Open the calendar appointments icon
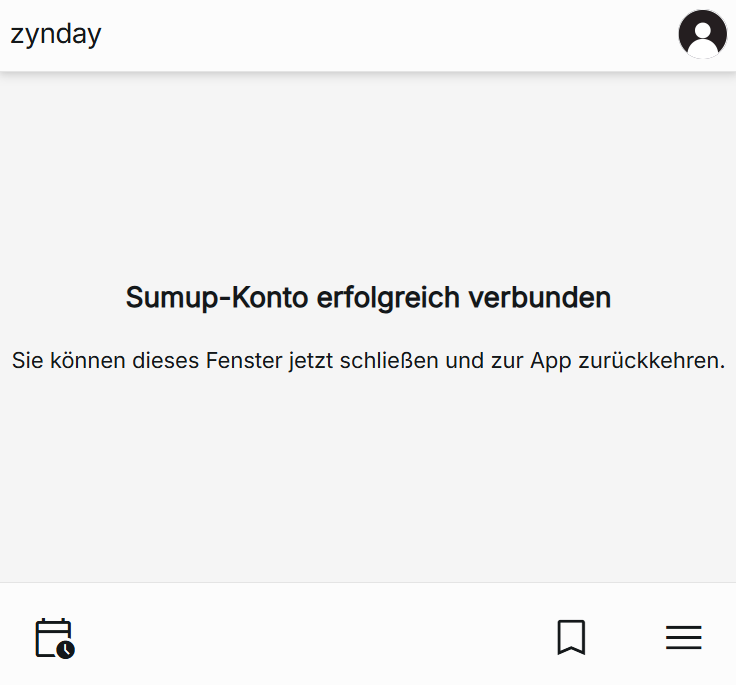Image resolution: width=736 pixels, height=685 pixels. 55,639
